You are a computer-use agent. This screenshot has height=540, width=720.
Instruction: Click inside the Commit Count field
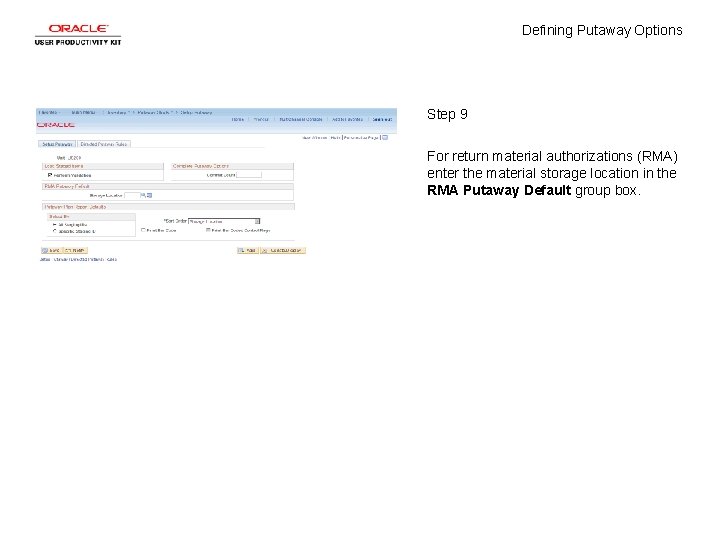[249, 175]
